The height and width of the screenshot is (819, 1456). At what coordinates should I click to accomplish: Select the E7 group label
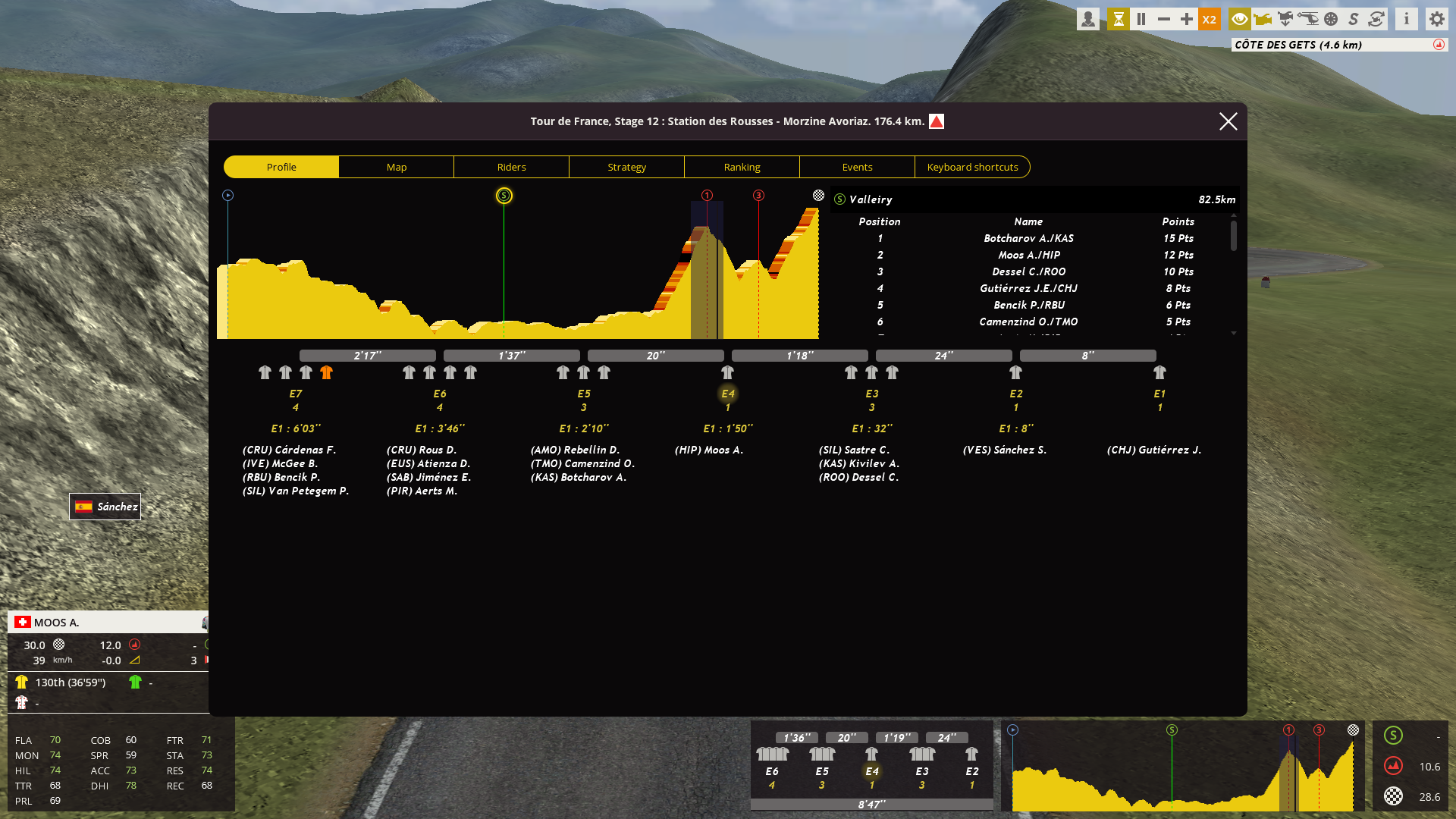coord(296,394)
